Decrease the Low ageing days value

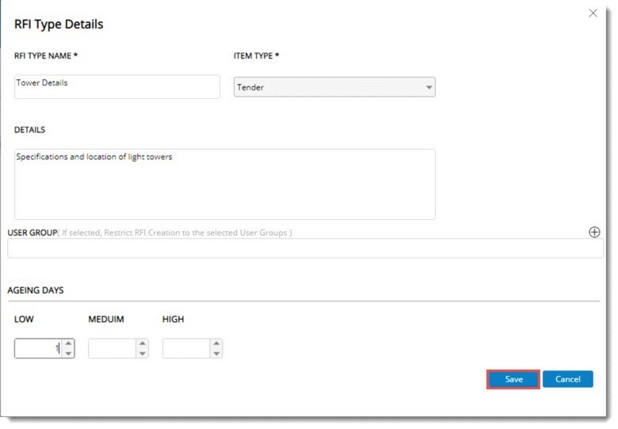68,353
